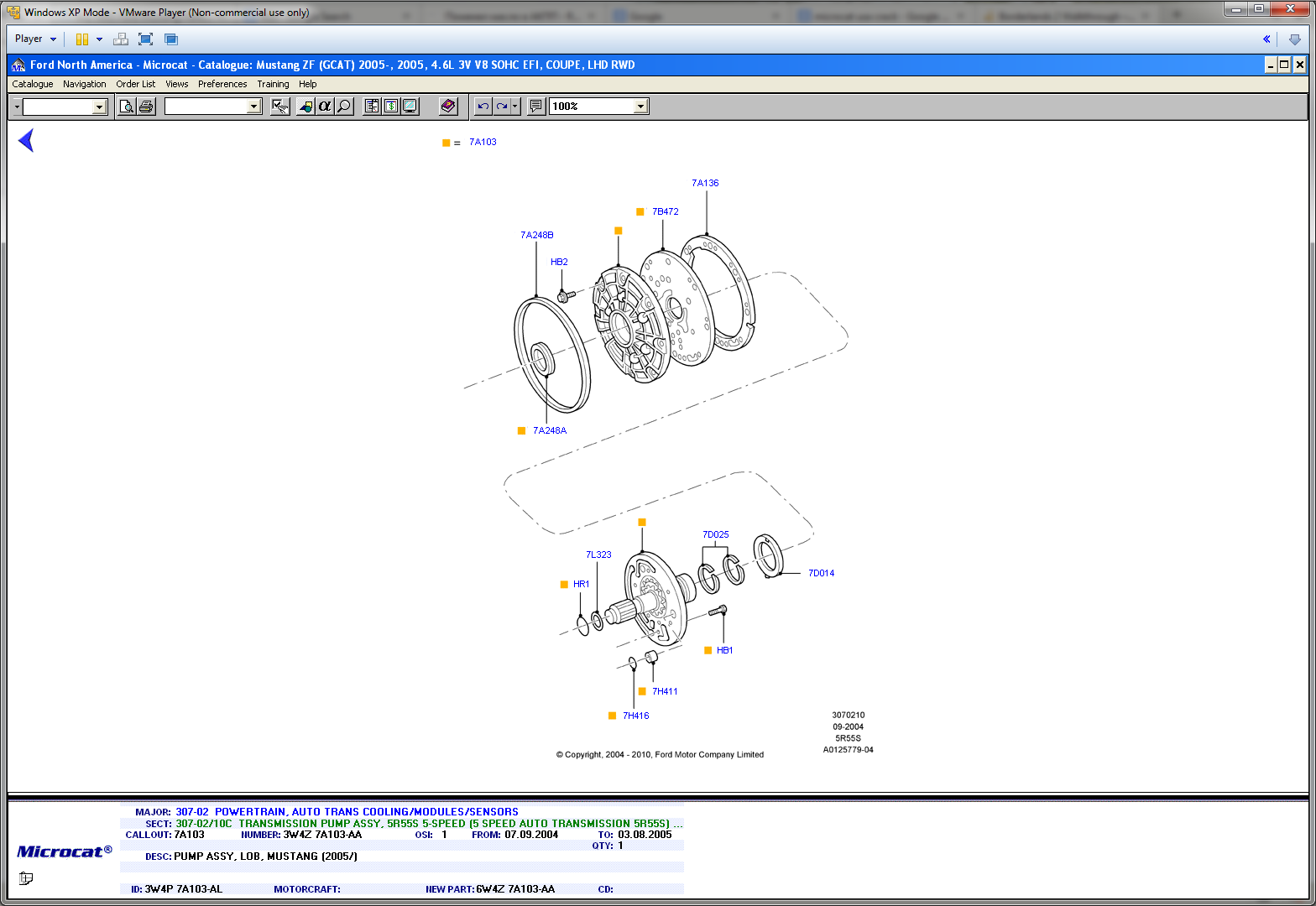This screenshot has width=1316, height=906.
Task: Click small arrow left of first combo
Action: point(17,107)
